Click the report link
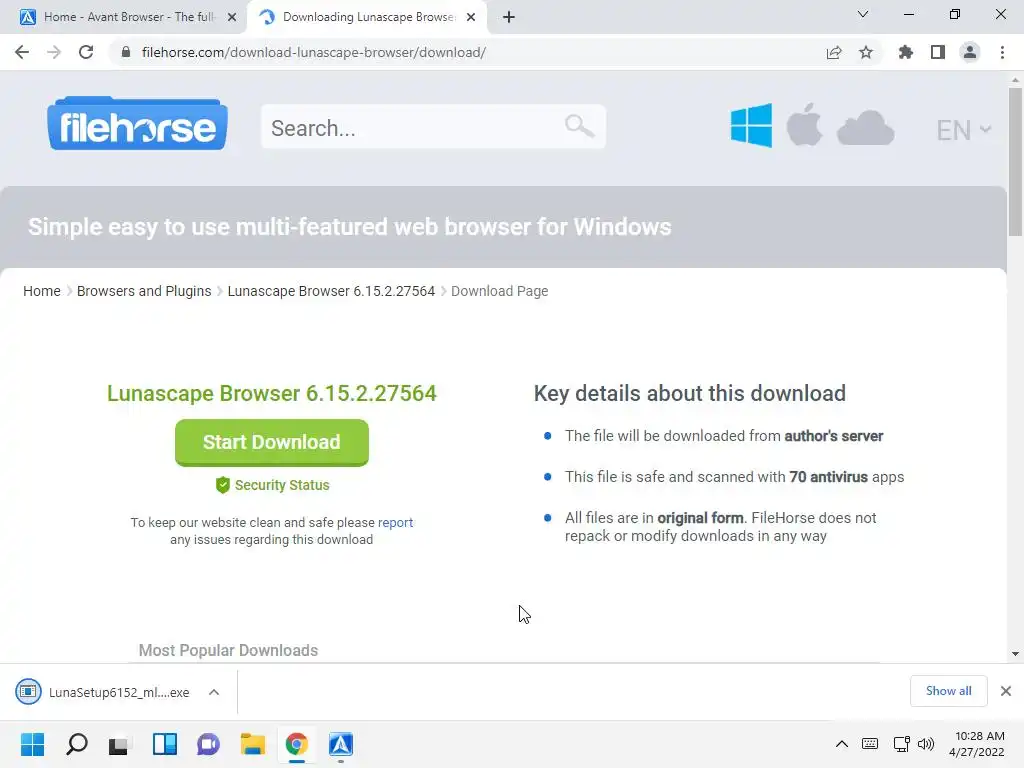This screenshot has height=768, width=1024. pos(395,522)
